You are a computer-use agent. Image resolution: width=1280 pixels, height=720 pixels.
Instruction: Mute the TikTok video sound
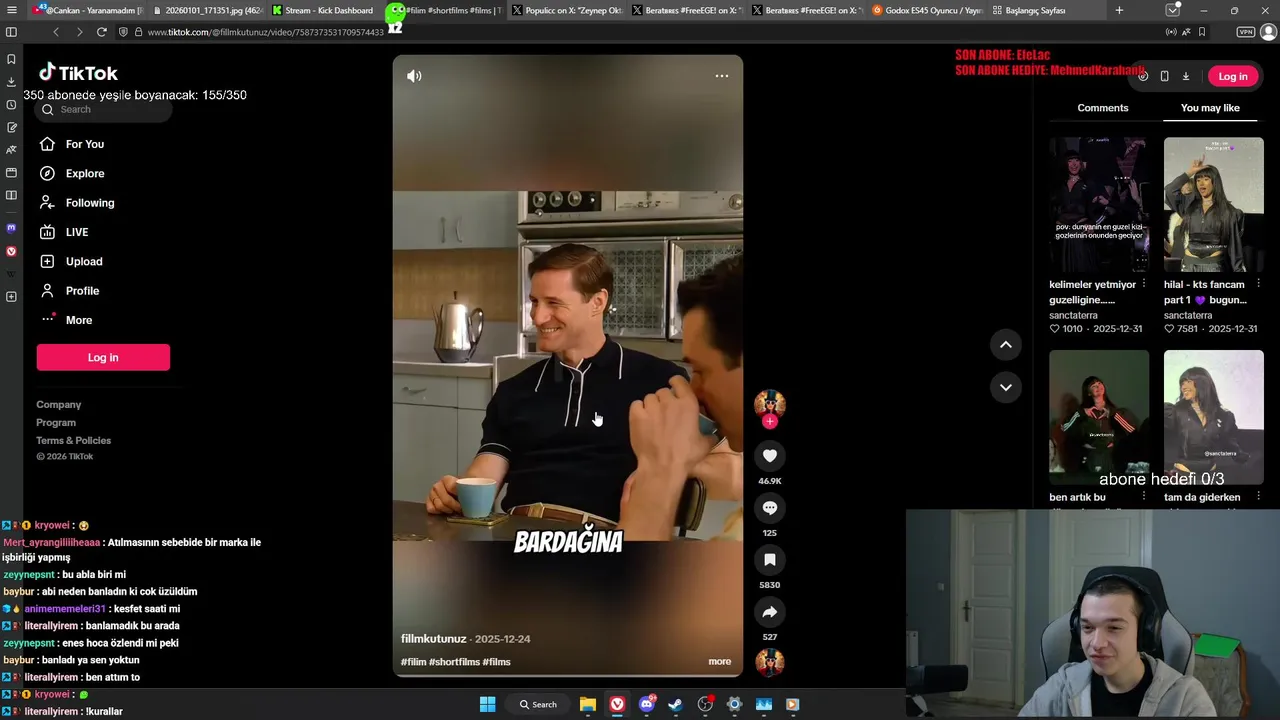pos(414,76)
